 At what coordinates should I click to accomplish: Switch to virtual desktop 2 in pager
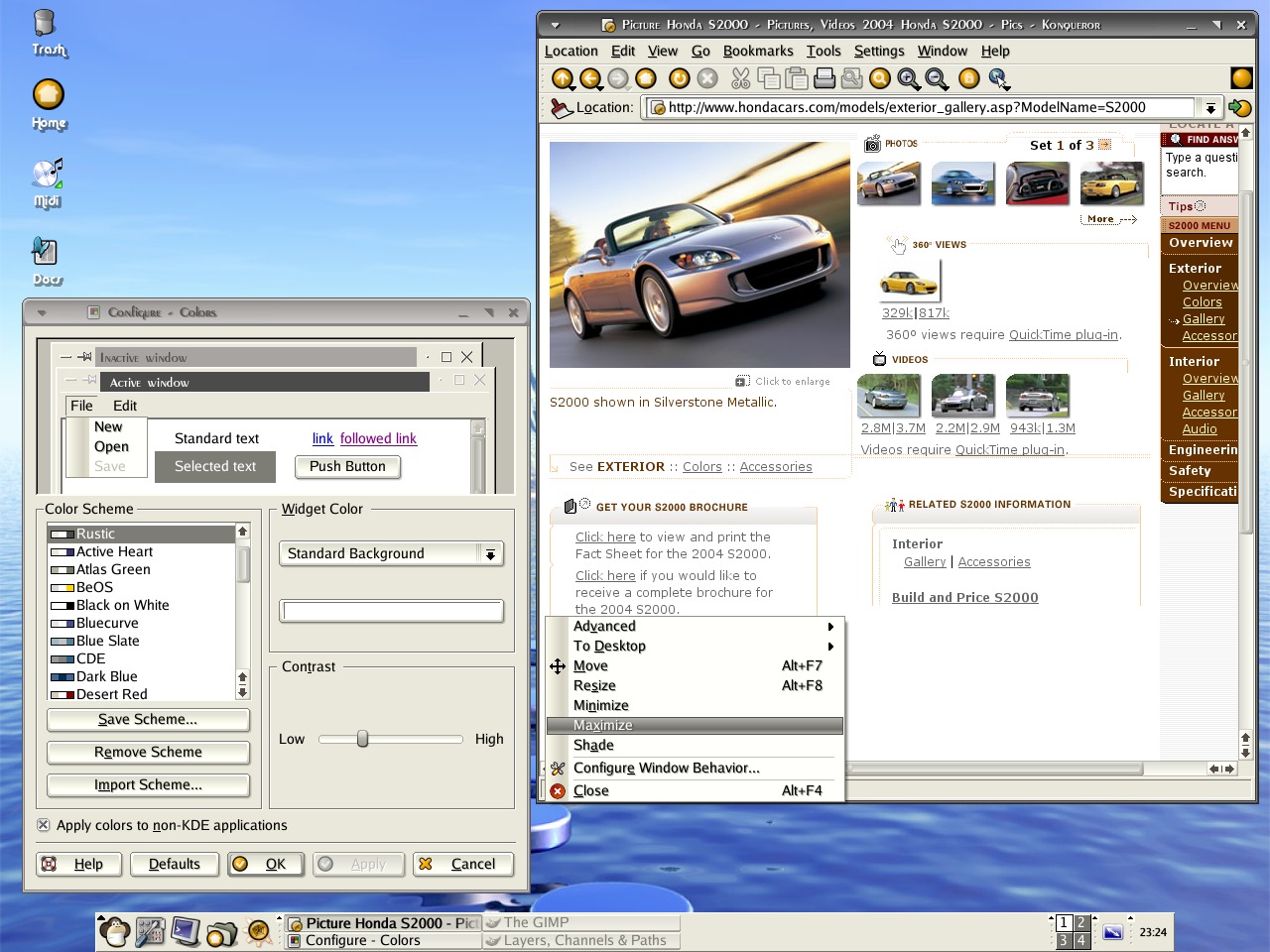pyautogui.click(x=1081, y=922)
